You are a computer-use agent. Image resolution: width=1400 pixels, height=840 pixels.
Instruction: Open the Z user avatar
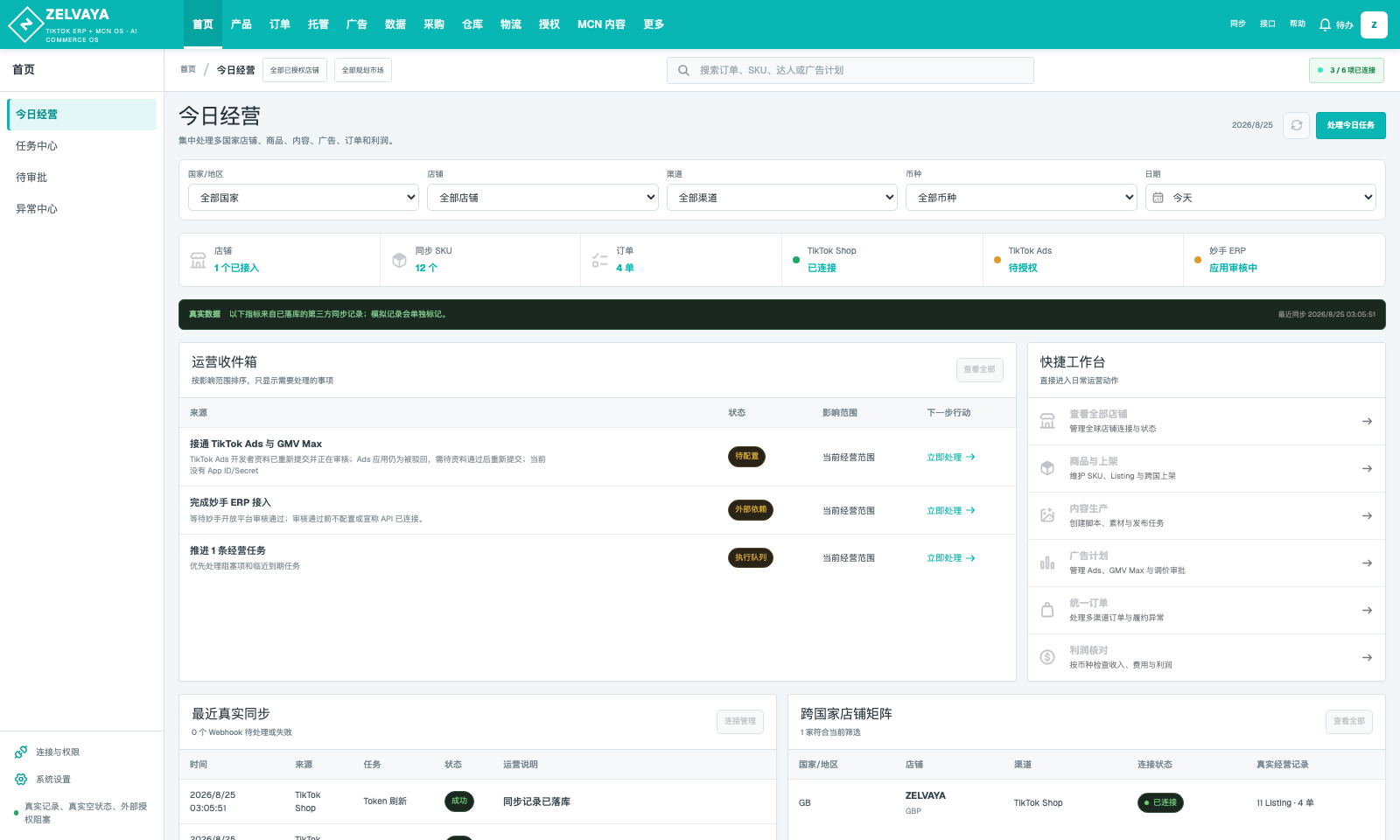pos(1374,24)
